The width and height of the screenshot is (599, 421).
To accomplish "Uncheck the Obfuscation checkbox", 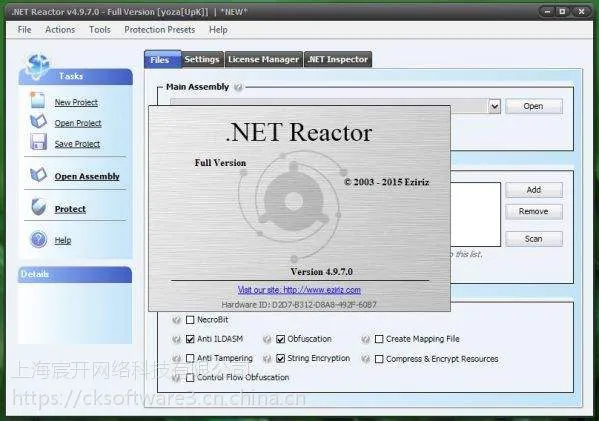I will (x=280, y=339).
